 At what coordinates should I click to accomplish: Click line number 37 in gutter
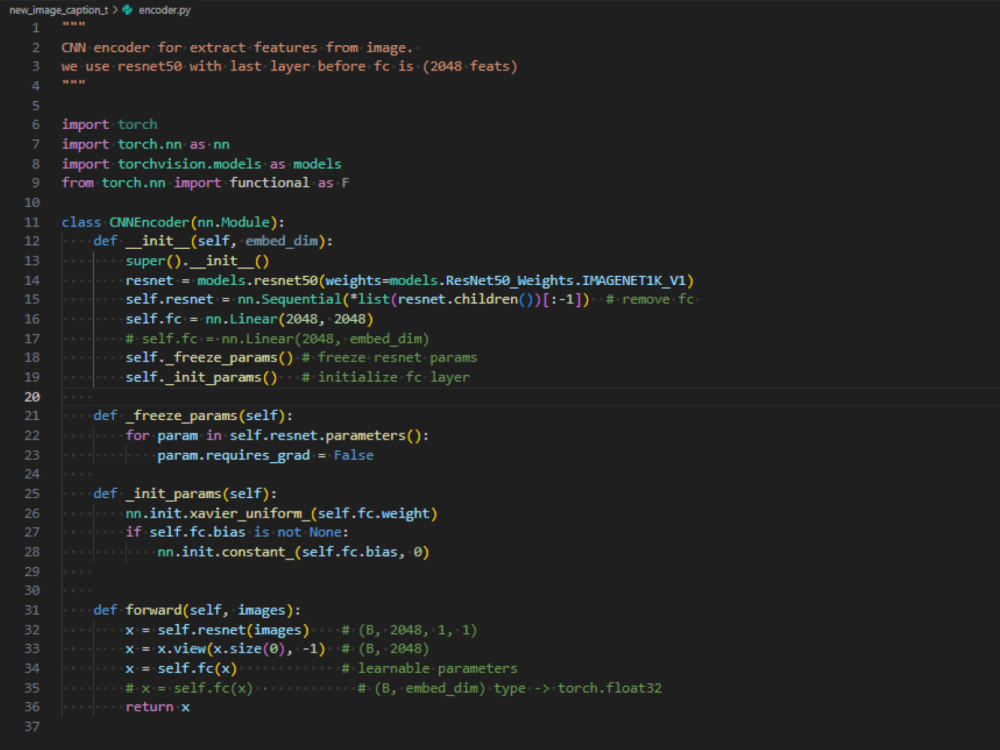[32, 726]
